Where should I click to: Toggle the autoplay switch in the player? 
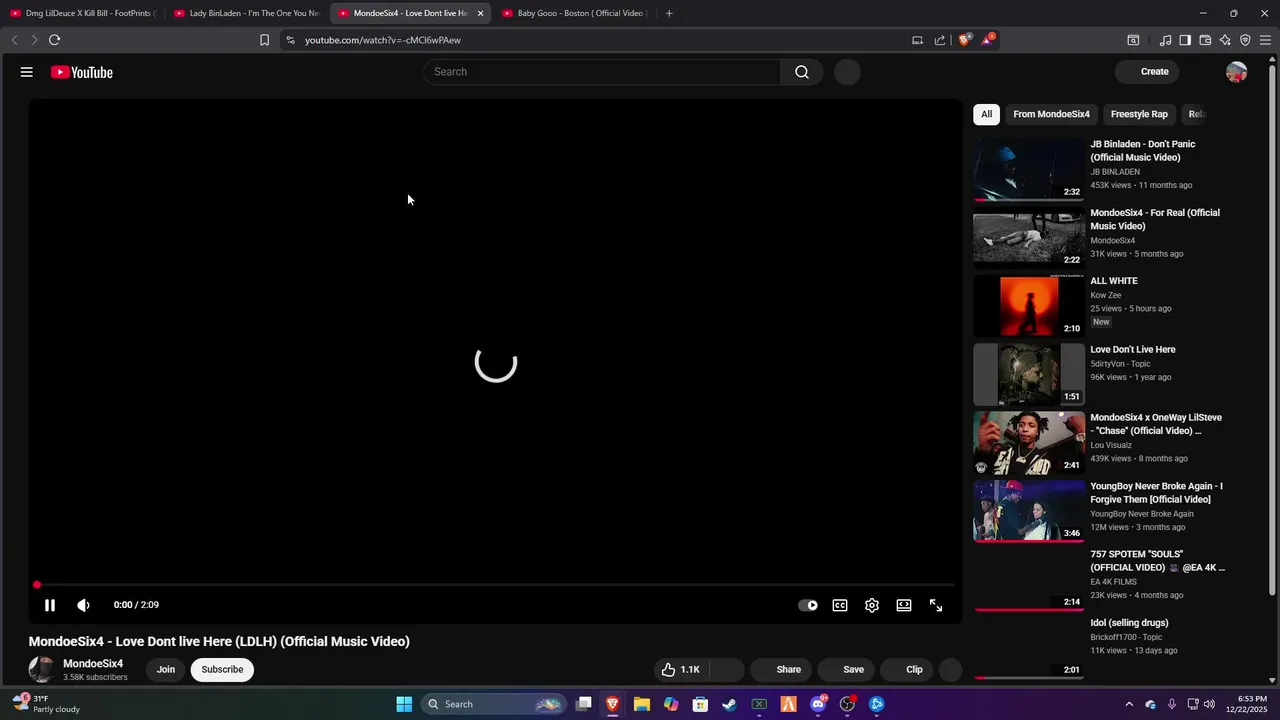808,605
